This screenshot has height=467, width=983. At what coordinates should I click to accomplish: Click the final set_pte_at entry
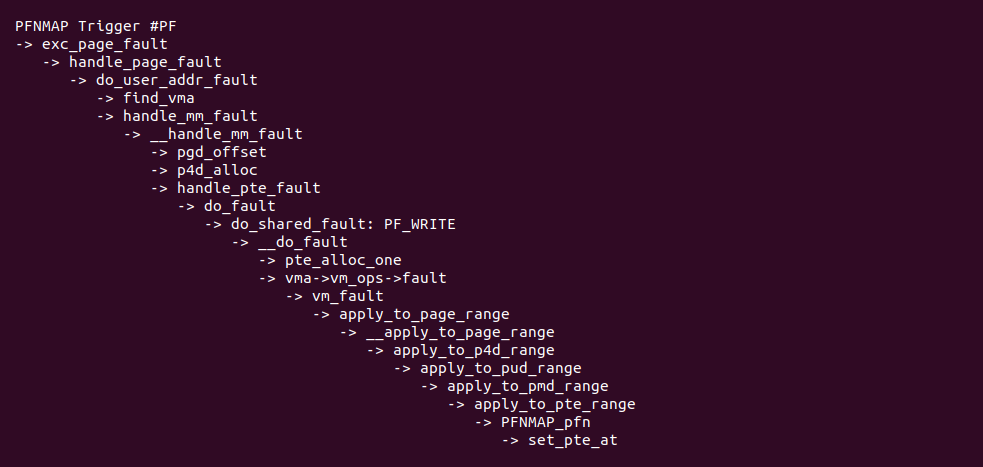[573, 440]
